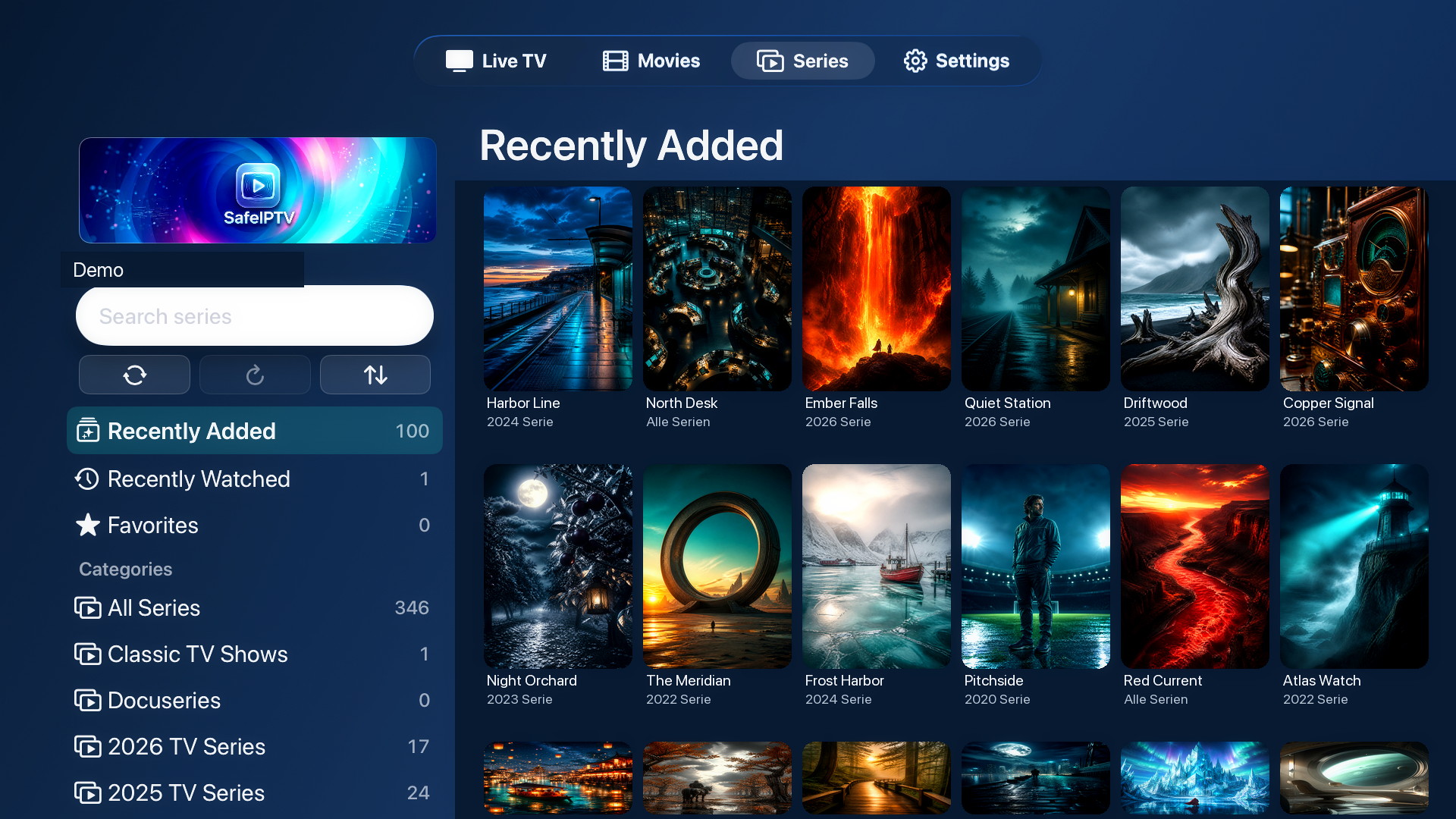Click the 2025 TV Series count 24

(418, 792)
